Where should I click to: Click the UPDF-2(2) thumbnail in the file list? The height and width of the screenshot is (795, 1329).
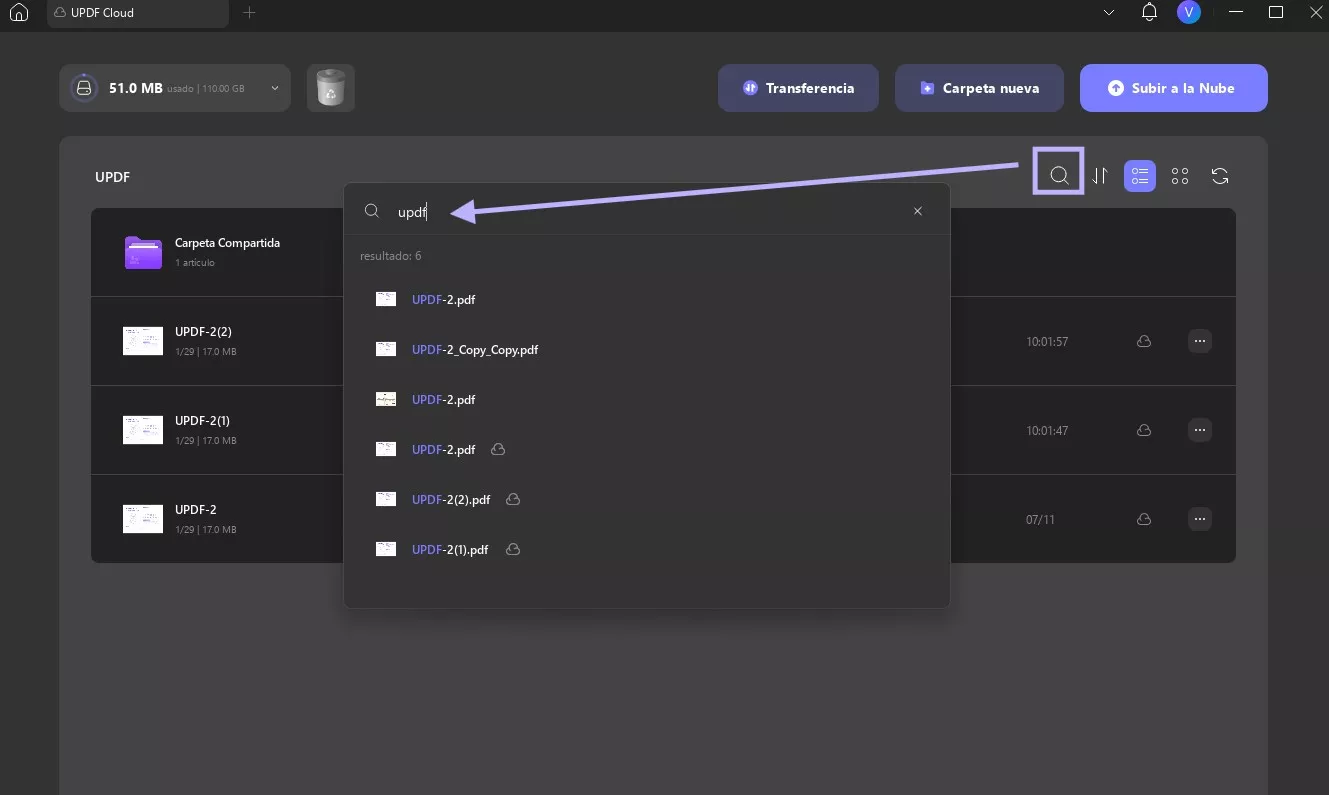143,341
